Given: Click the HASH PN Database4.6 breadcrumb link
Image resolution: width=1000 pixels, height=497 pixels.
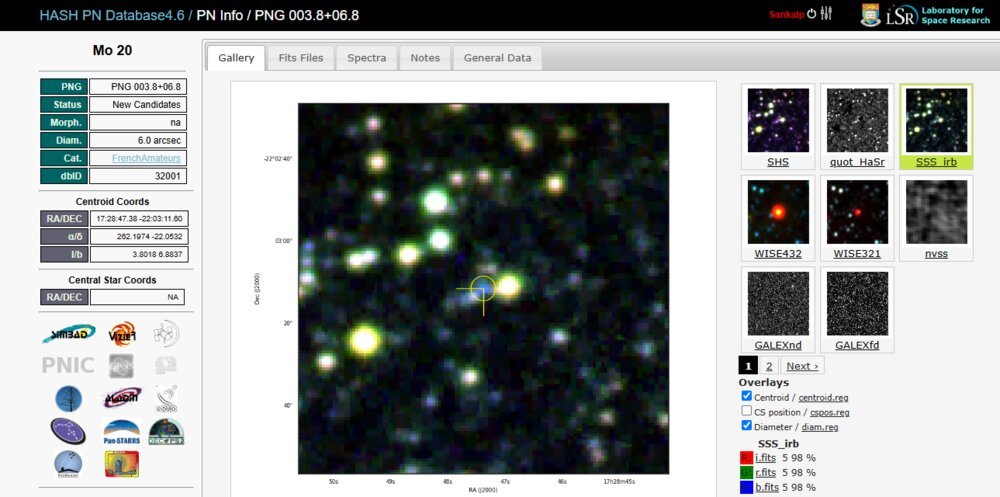Looking at the screenshot, I should click(112, 15).
